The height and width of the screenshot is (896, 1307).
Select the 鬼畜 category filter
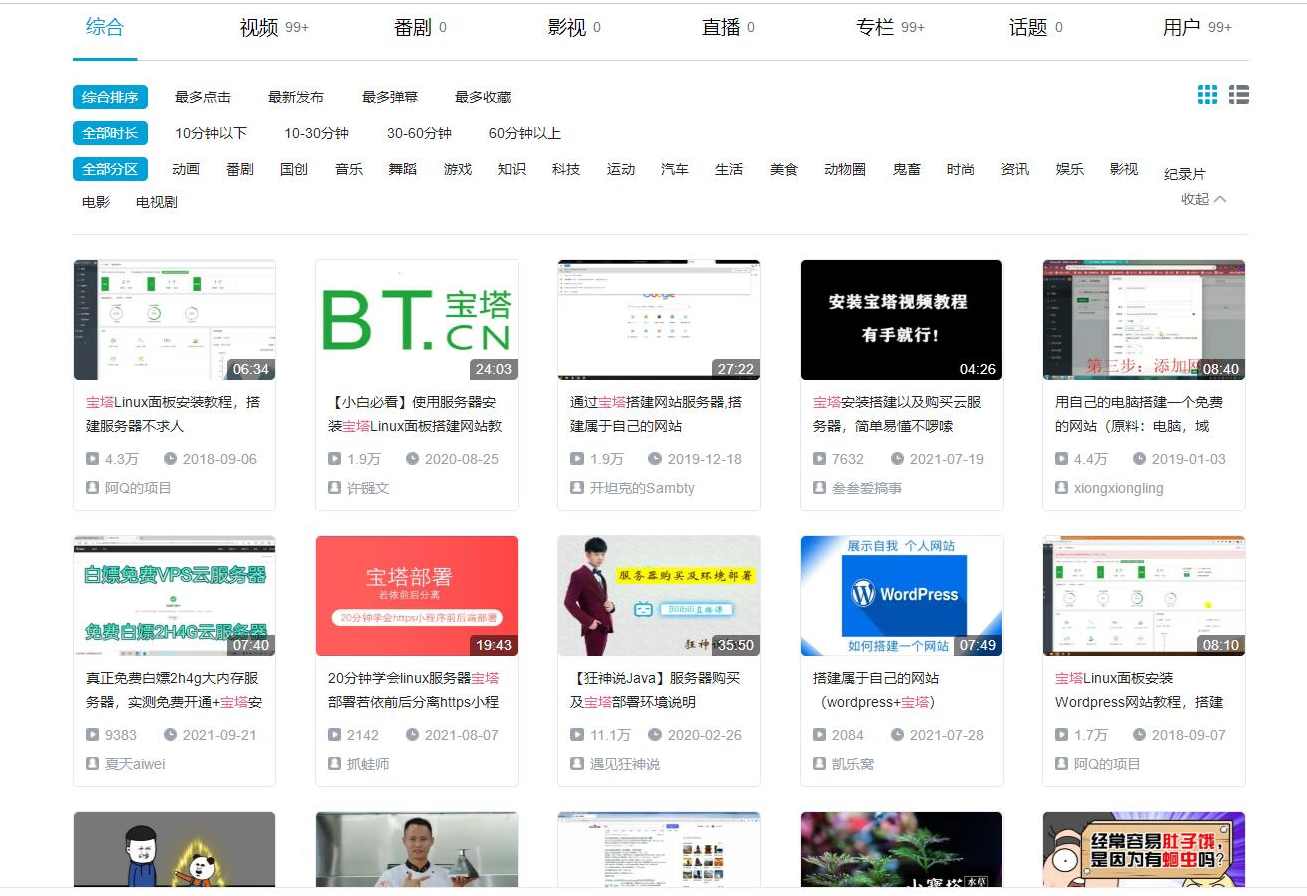(x=905, y=169)
